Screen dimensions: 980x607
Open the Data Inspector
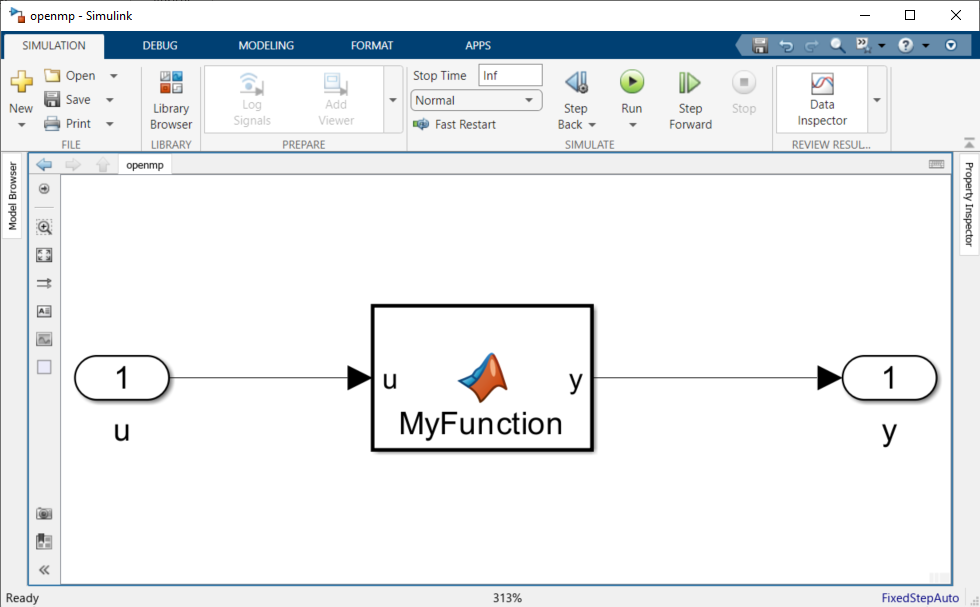coord(822,100)
